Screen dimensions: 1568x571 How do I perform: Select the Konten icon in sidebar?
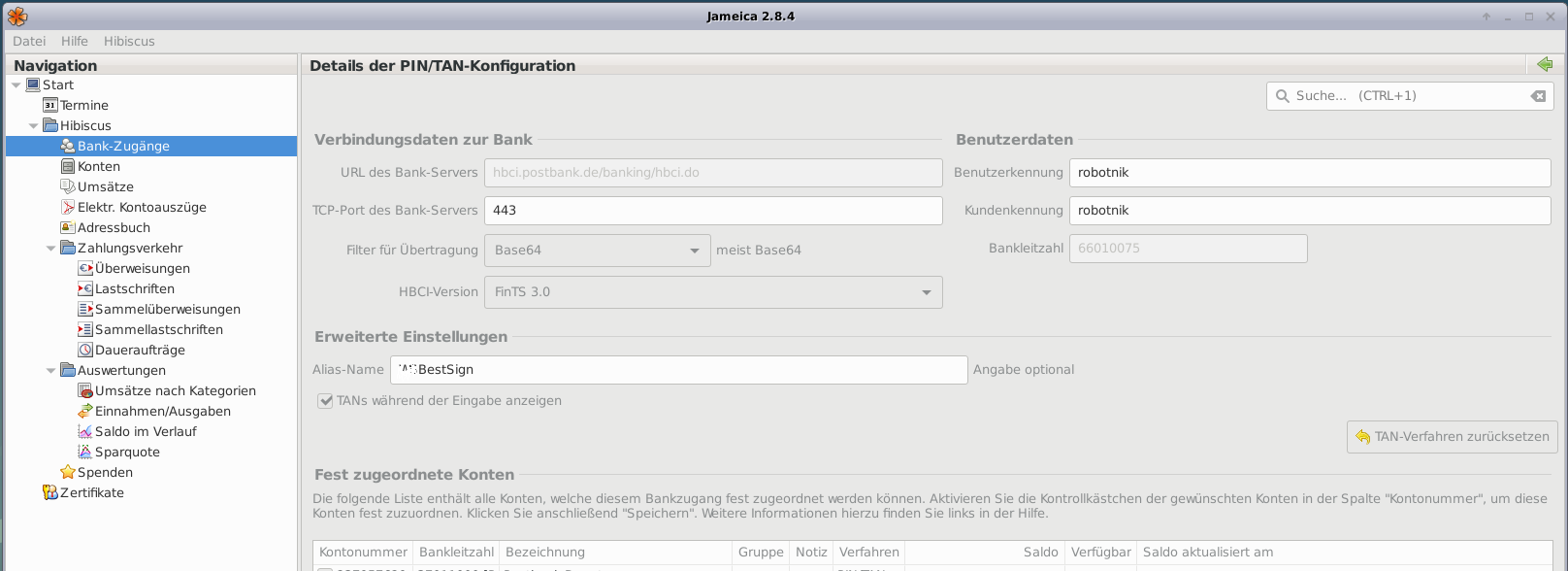pos(68,166)
